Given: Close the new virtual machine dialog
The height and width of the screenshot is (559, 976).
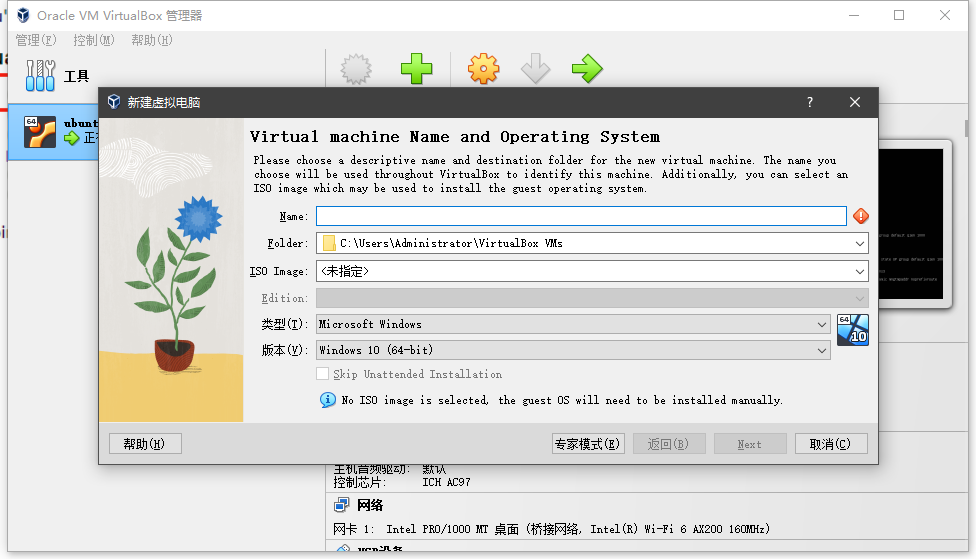Looking at the screenshot, I should click(855, 102).
